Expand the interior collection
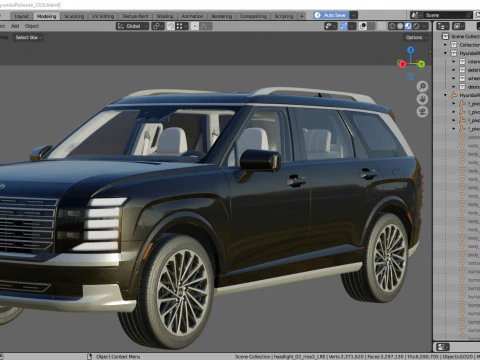 point(453,62)
